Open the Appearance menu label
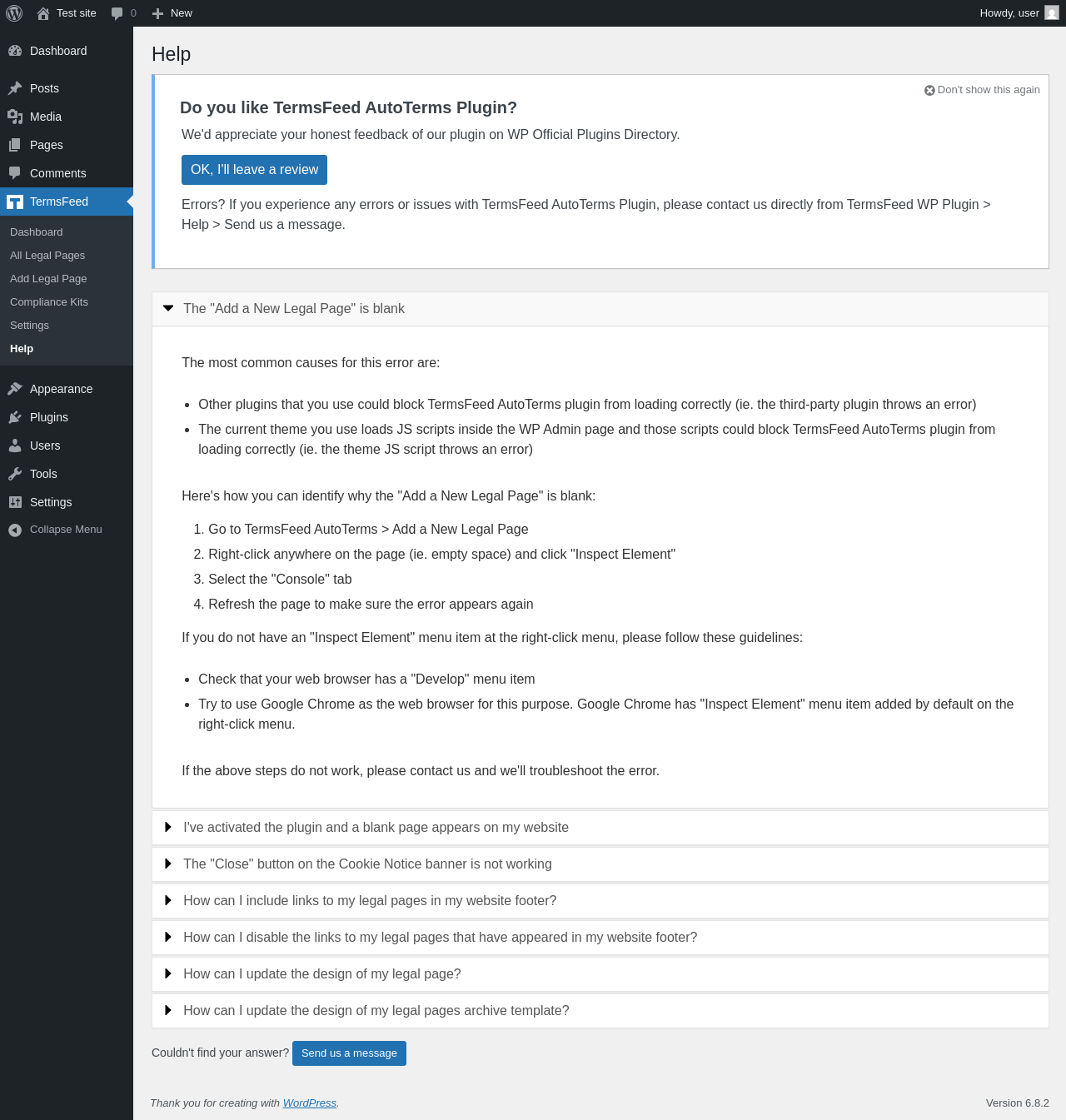 pyautogui.click(x=62, y=389)
